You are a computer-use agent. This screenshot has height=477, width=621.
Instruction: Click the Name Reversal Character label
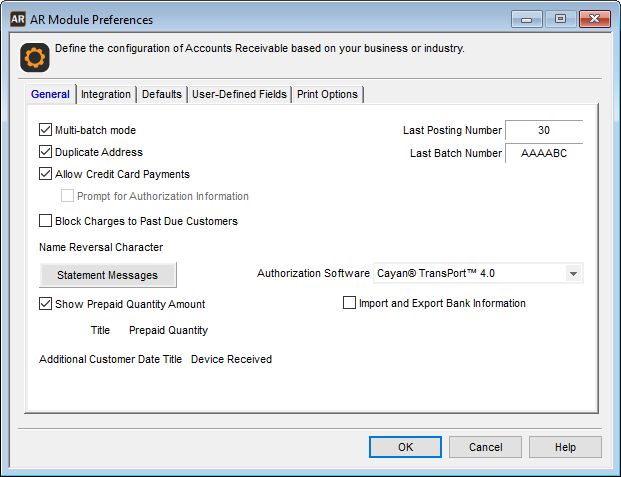click(x=101, y=247)
